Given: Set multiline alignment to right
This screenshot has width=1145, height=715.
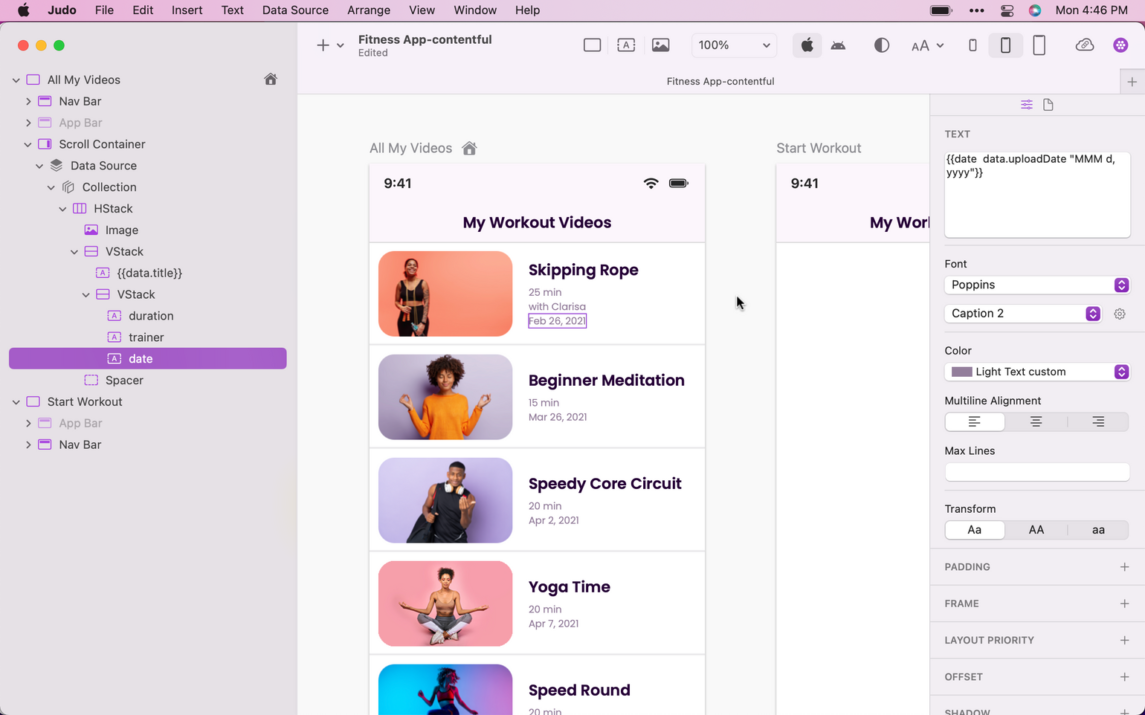Looking at the screenshot, I should coord(1098,422).
